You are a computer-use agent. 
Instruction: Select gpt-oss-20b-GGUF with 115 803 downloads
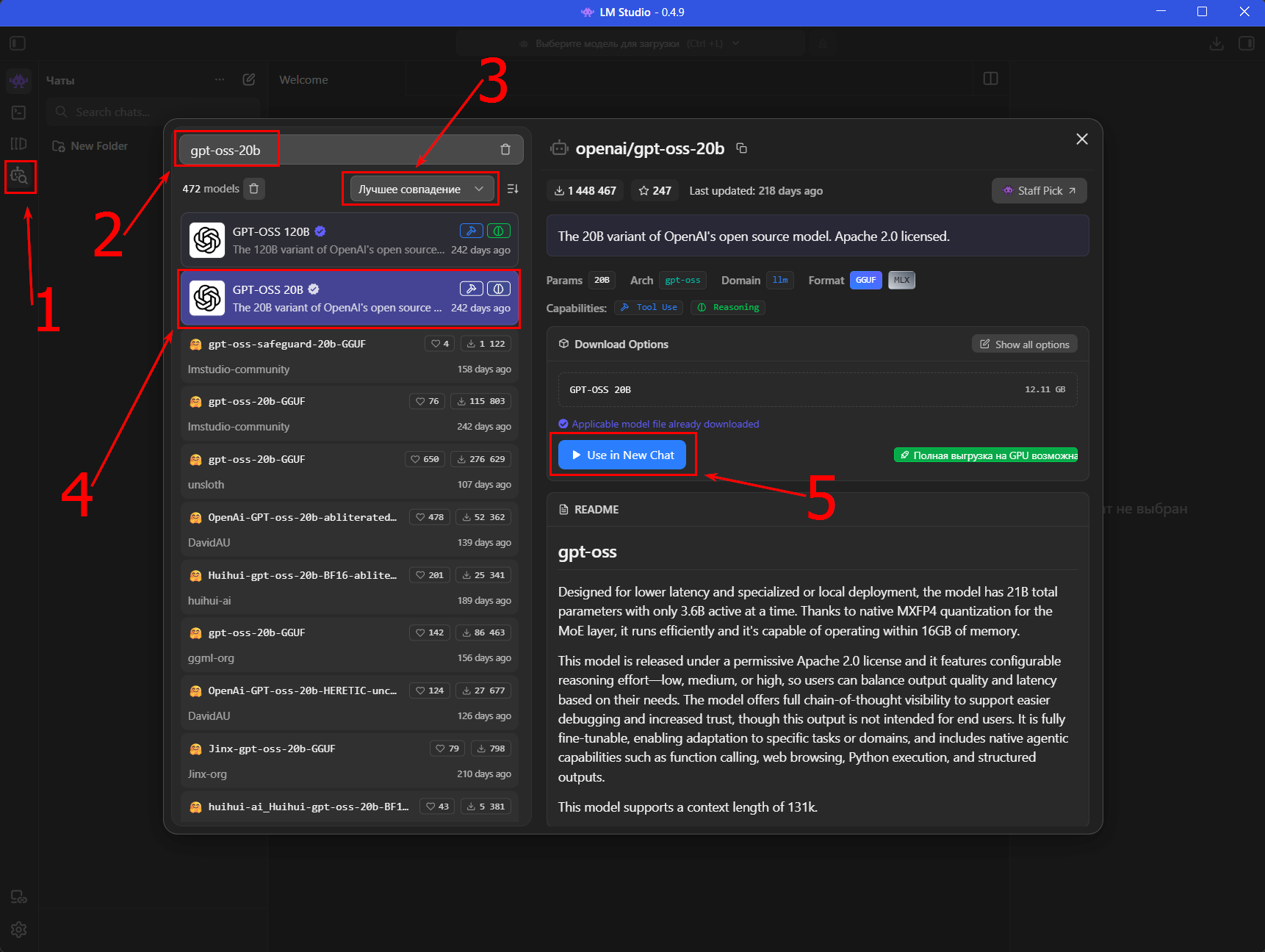pos(350,414)
